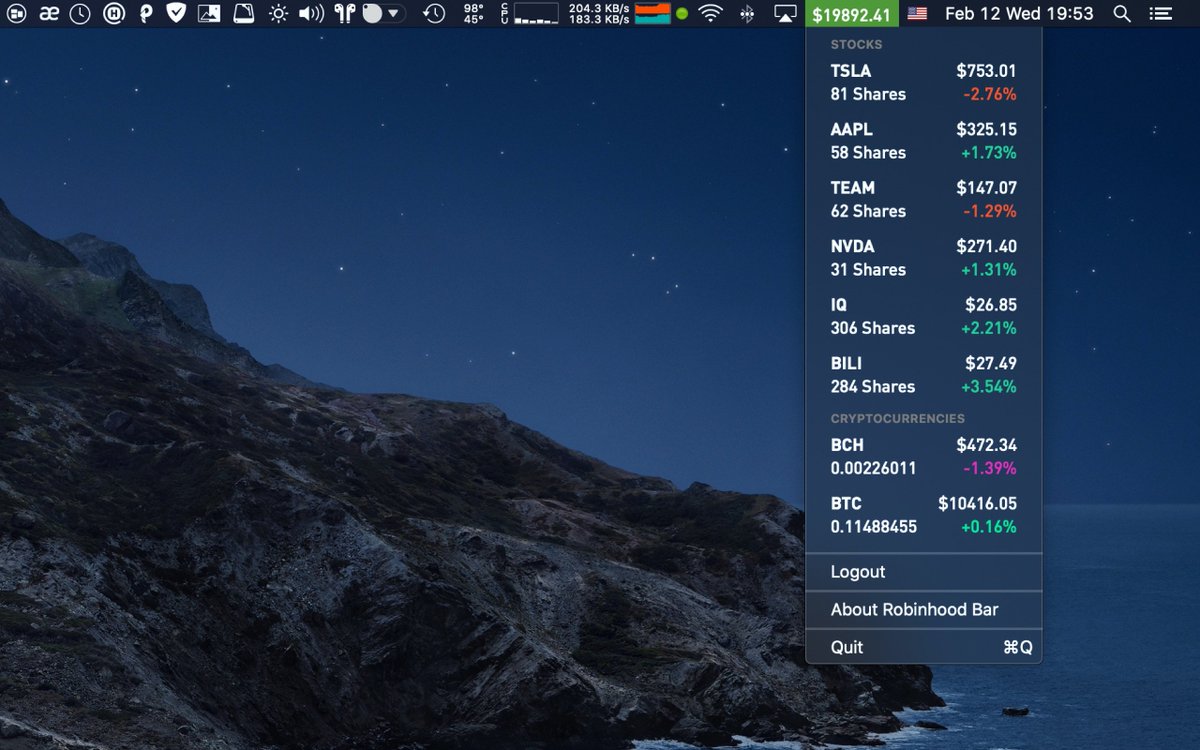Click the 98° 45° temperature readout
The height and width of the screenshot is (750, 1200).
(473, 14)
